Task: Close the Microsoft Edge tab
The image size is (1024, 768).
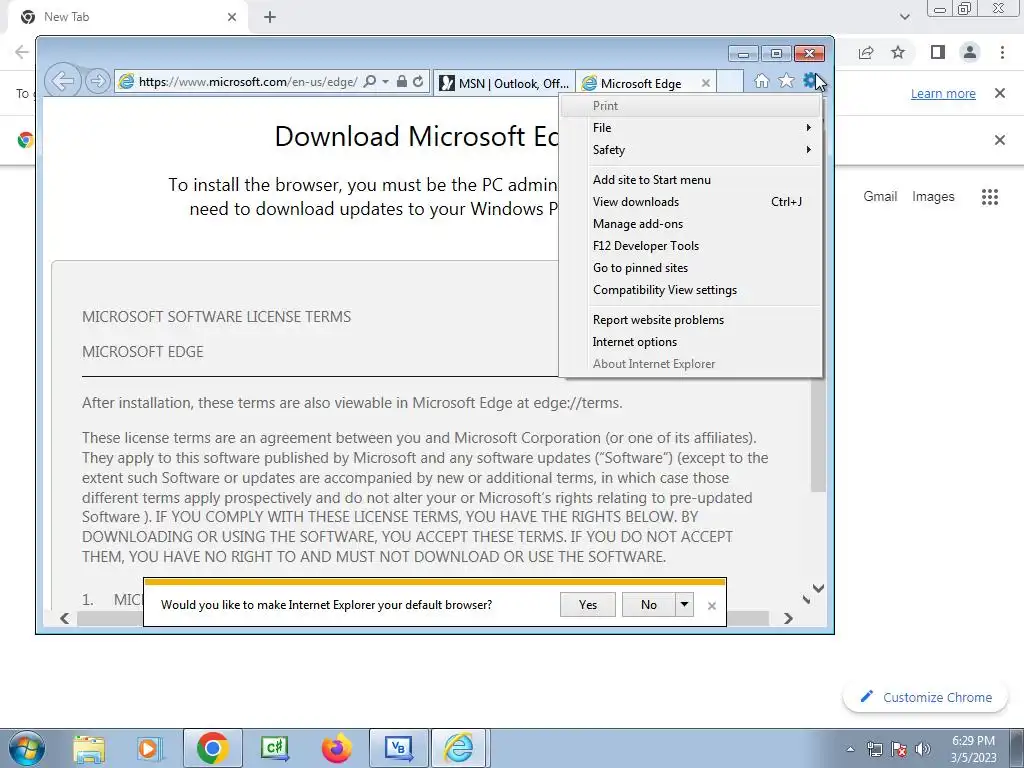Action: pos(705,83)
